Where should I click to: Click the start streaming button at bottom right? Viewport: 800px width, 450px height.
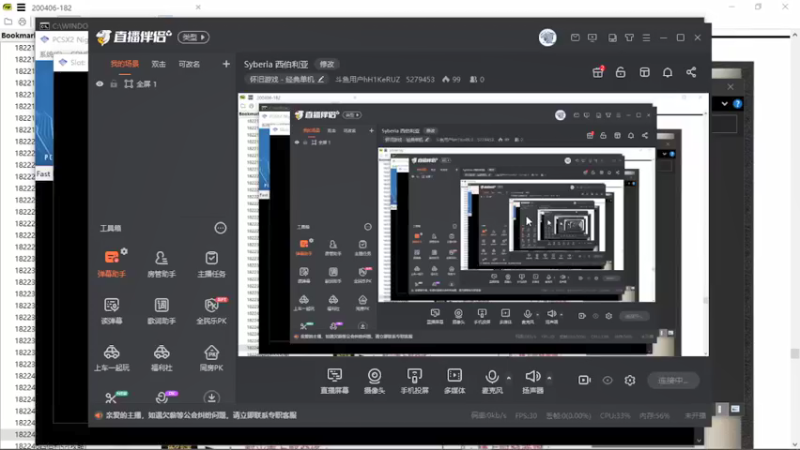pos(673,381)
